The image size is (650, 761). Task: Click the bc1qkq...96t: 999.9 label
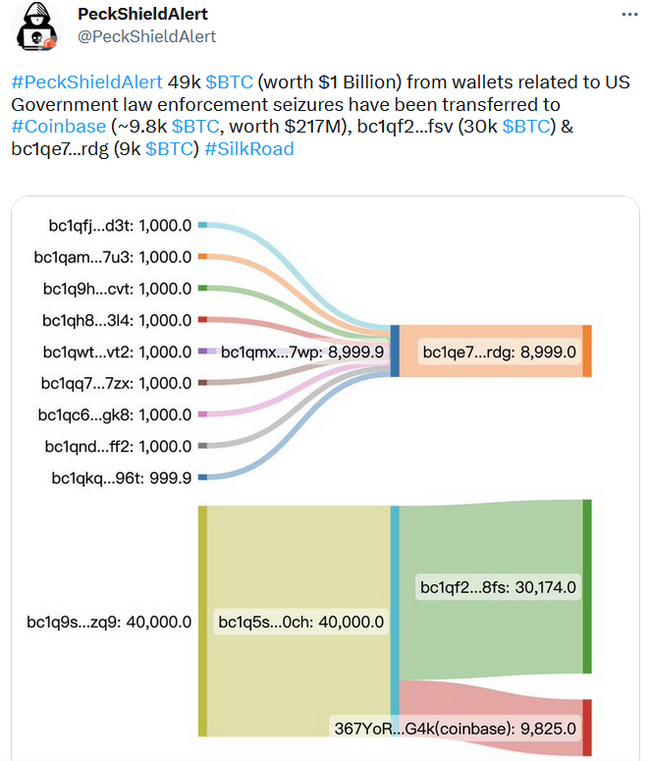pos(121,478)
